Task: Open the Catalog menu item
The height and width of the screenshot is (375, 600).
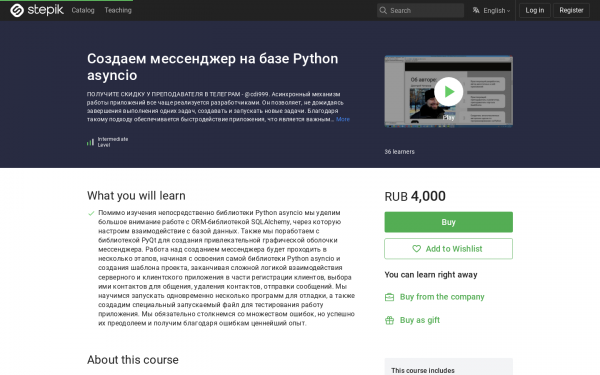Action: tap(83, 10)
